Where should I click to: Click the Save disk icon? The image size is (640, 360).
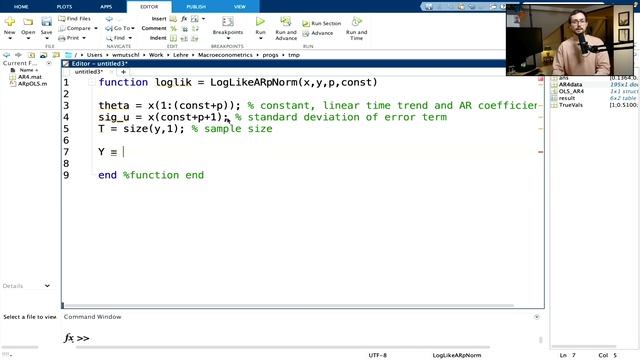[x=46, y=22]
